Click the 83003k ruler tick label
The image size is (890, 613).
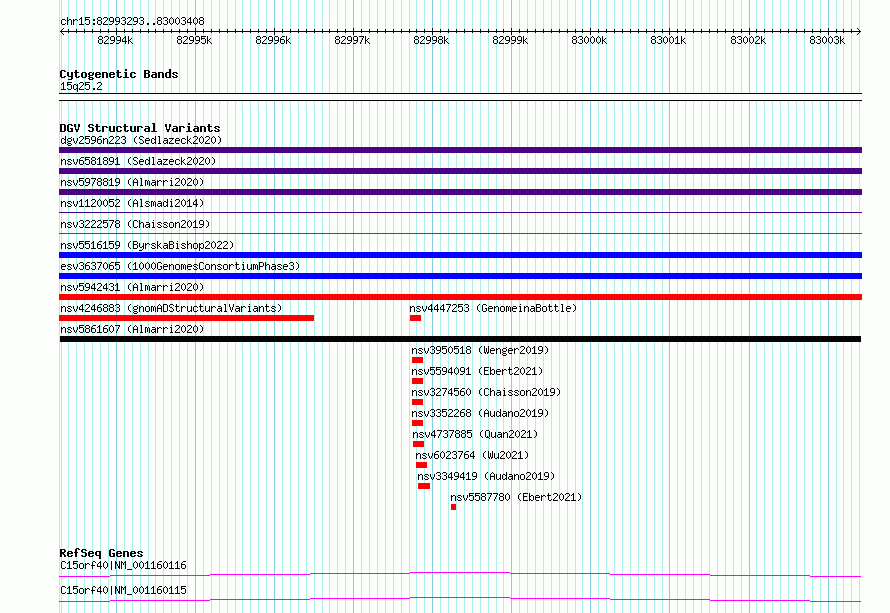coord(827,40)
